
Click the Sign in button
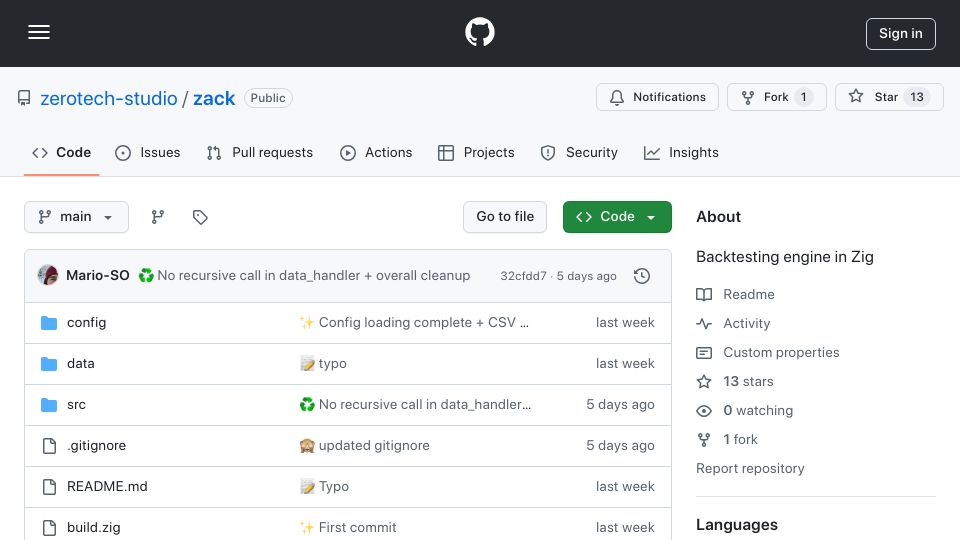click(x=900, y=34)
